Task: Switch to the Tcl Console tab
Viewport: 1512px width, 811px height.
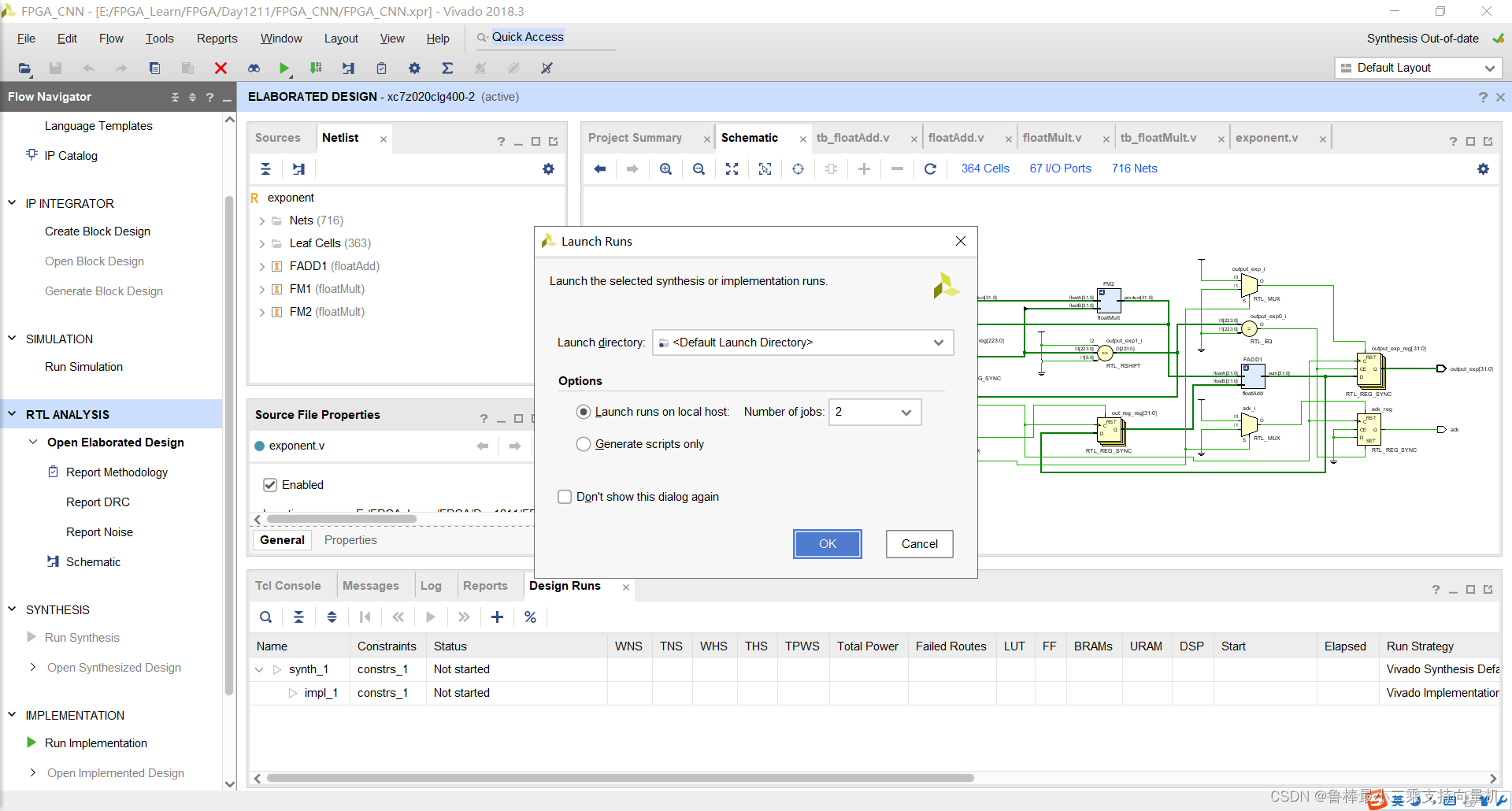Action: click(287, 586)
